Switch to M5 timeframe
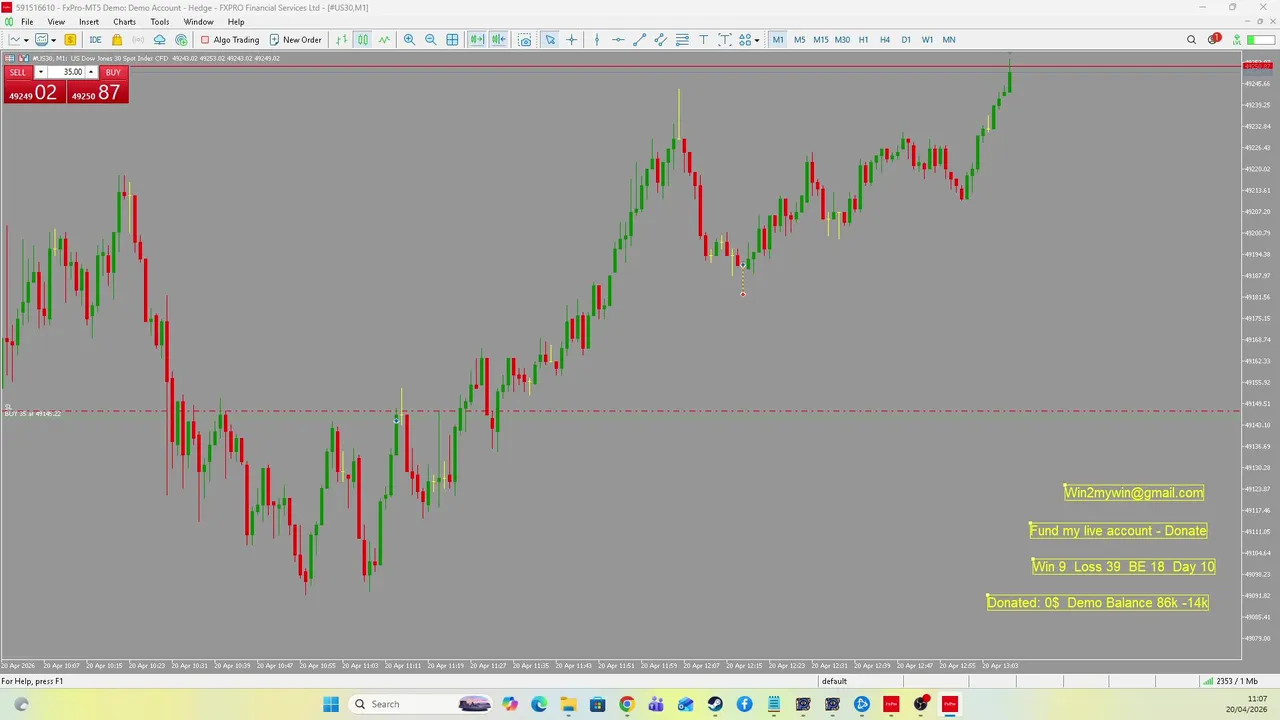The height and width of the screenshot is (720, 1280). [x=799, y=40]
